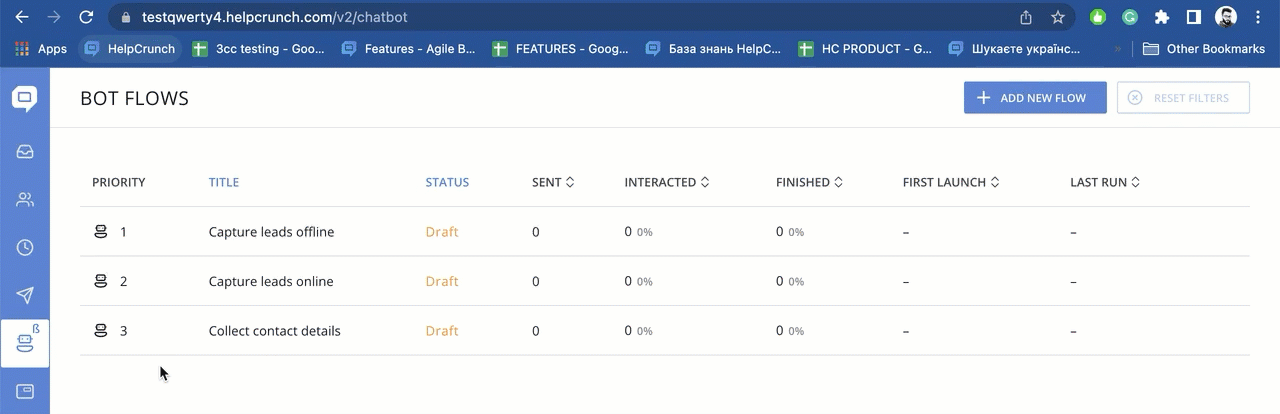Sort by FIRST LAUNCH column
Viewport: 1280px width, 414px height.
(950, 182)
